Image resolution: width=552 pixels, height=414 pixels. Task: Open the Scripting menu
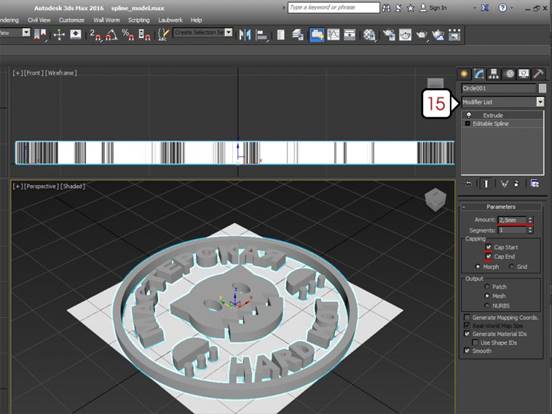point(139,20)
